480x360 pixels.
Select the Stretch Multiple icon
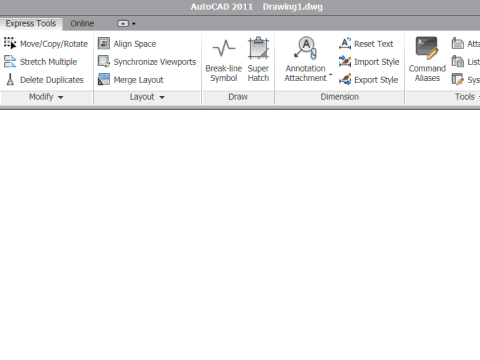tap(10, 62)
